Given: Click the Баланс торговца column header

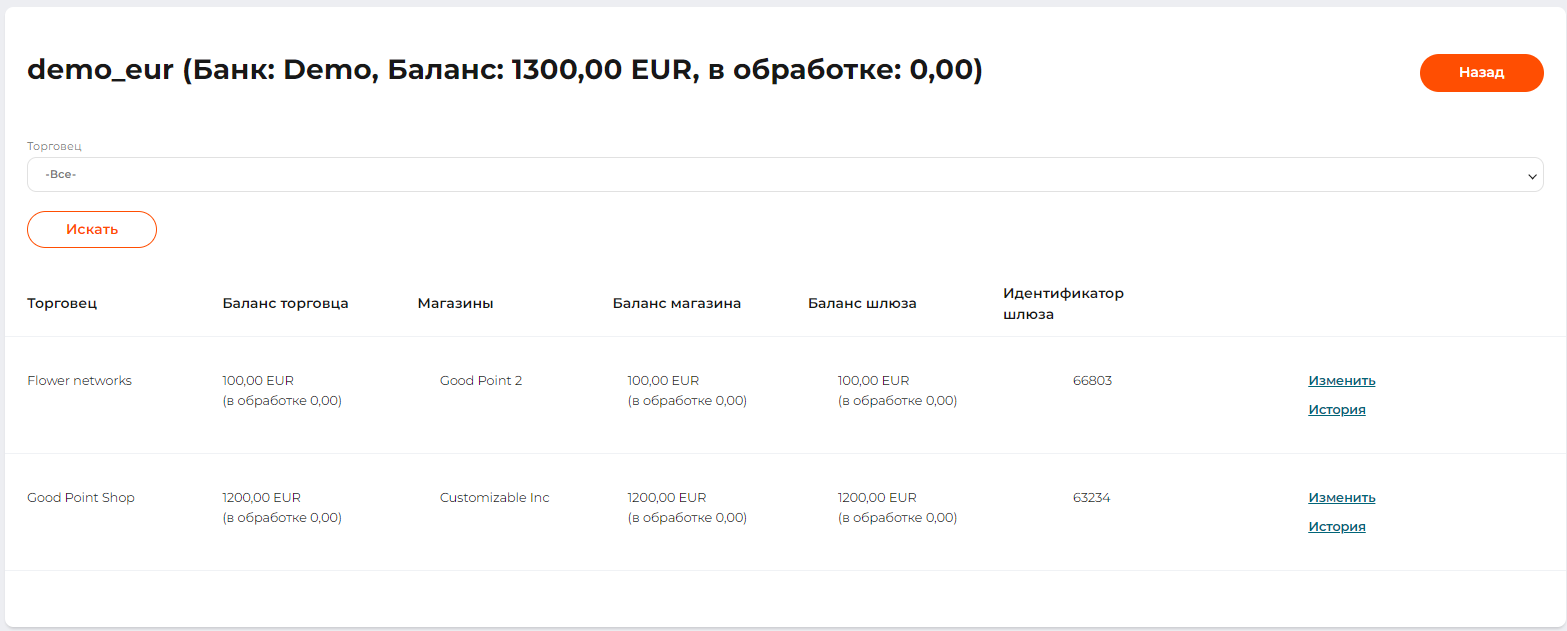Looking at the screenshot, I should pyautogui.click(x=285, y=304).
